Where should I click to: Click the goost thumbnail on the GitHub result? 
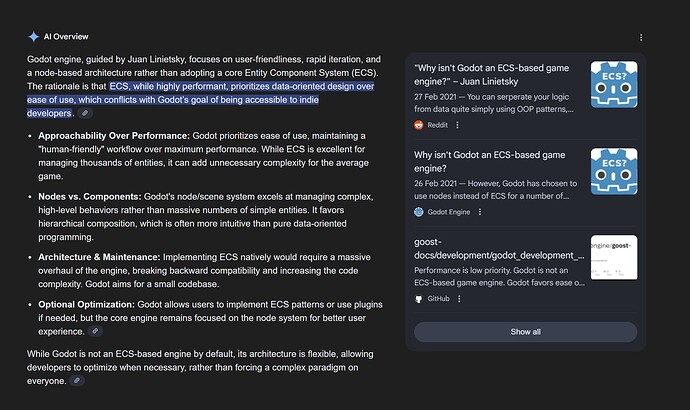(x=613, y=258)
